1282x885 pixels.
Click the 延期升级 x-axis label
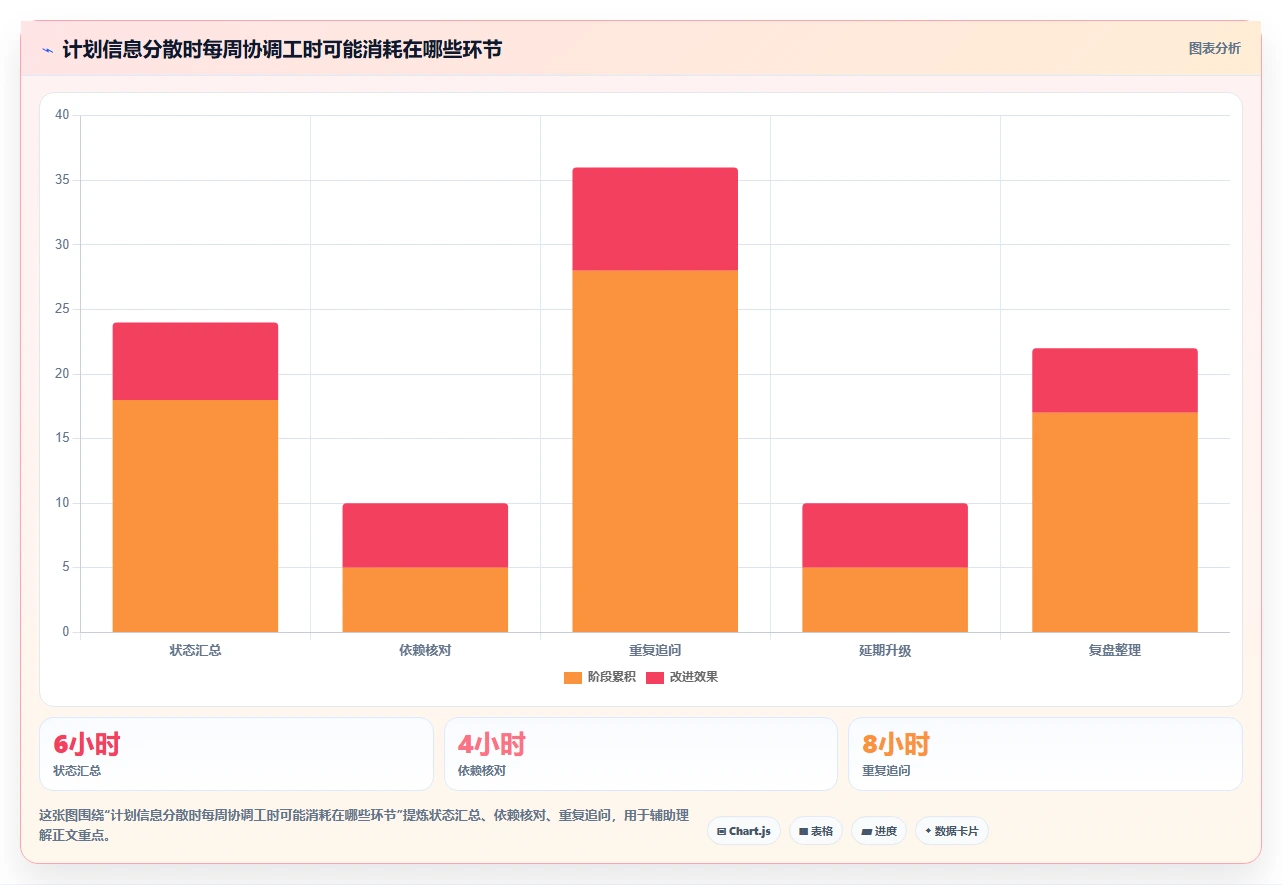coord(885,650)
